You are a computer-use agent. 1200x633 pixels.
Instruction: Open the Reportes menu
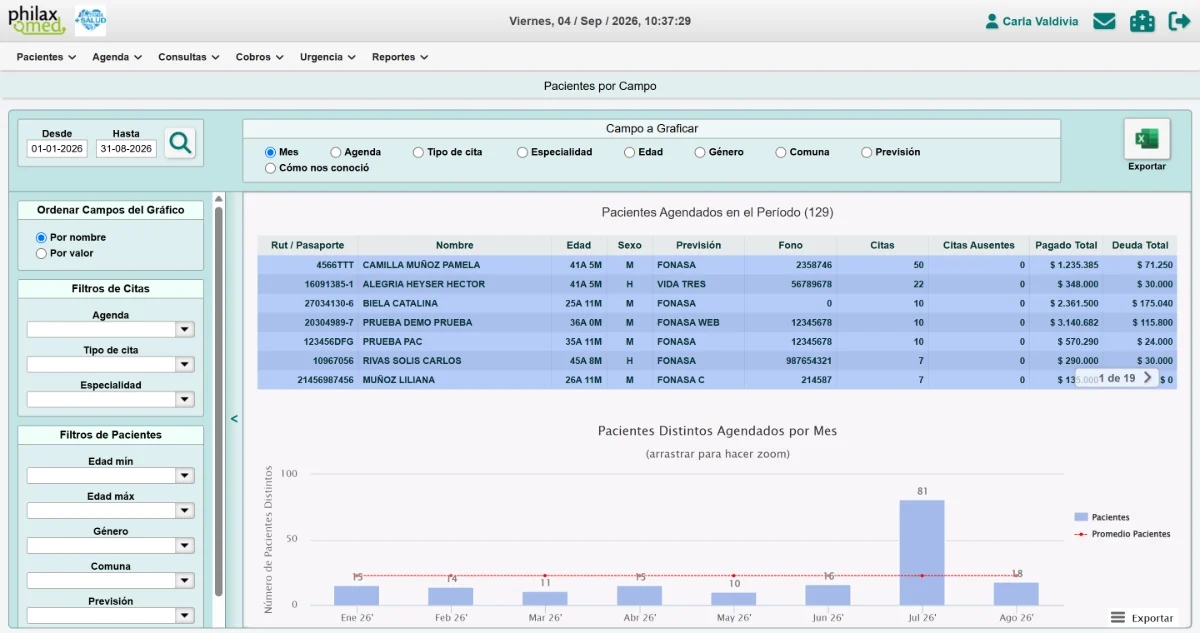pyautogui.click(x=400, y=57)
